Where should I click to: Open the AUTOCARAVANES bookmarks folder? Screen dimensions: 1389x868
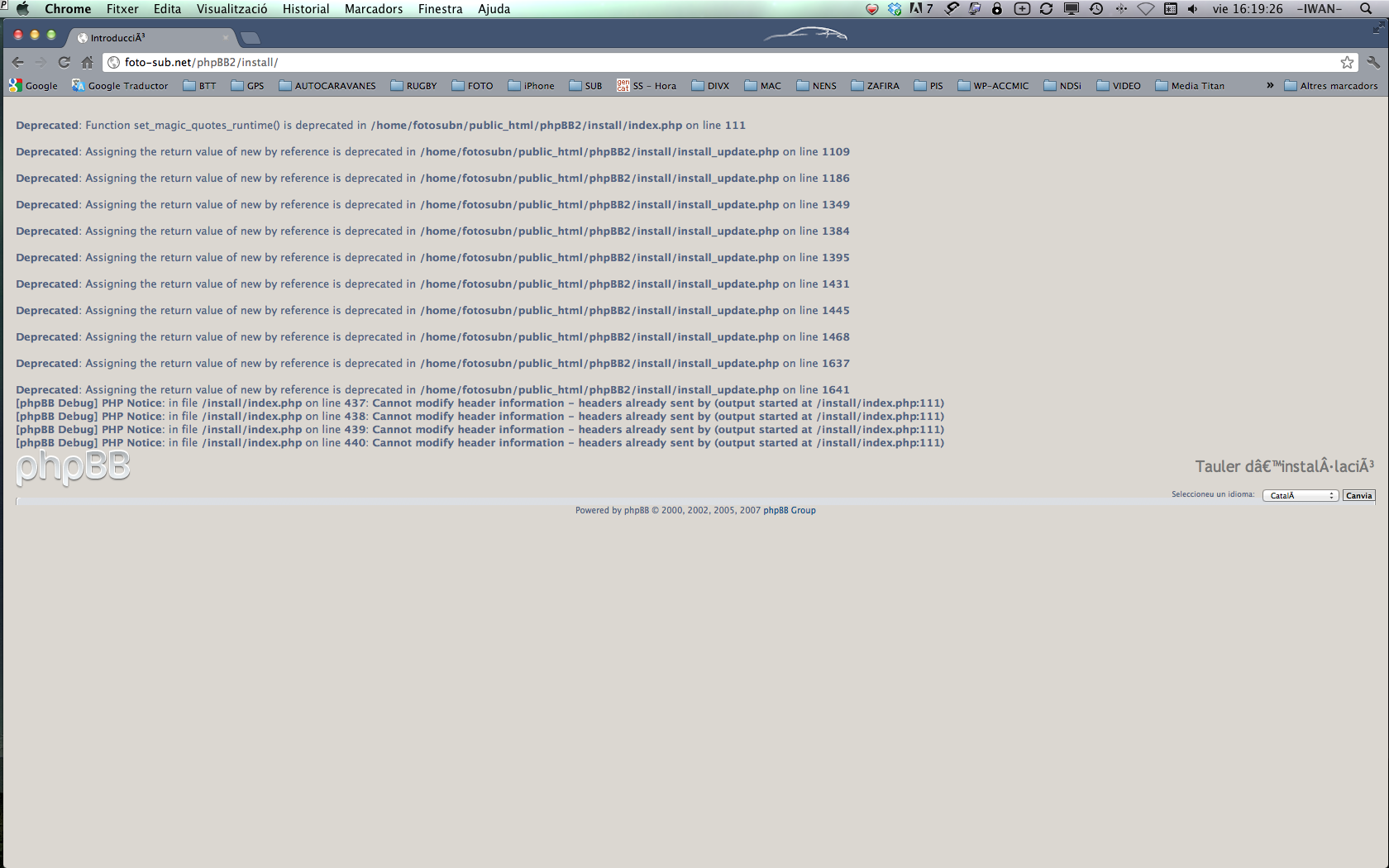[327, 86]
